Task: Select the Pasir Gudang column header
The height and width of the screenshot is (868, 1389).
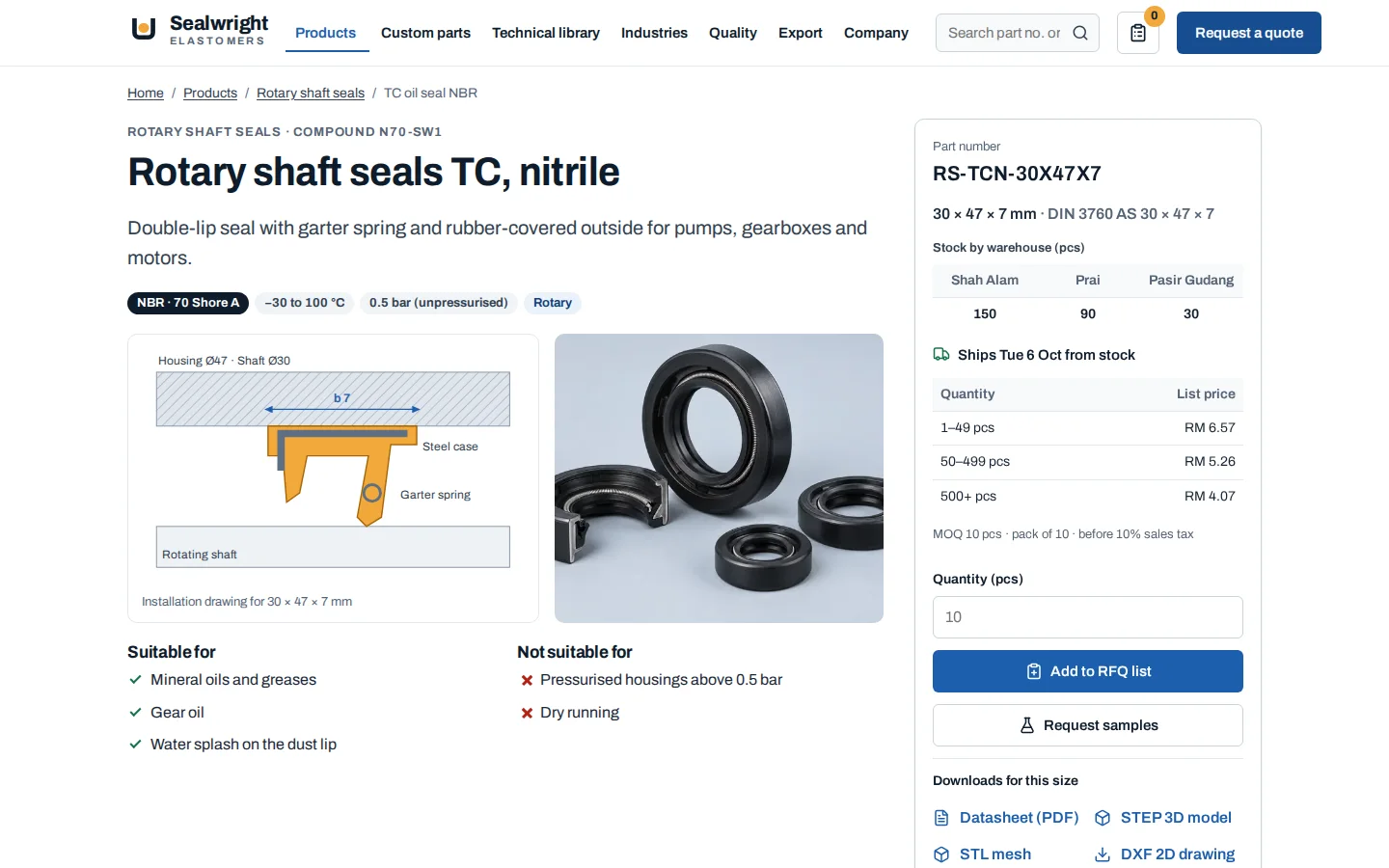Action: (1191, 281)
